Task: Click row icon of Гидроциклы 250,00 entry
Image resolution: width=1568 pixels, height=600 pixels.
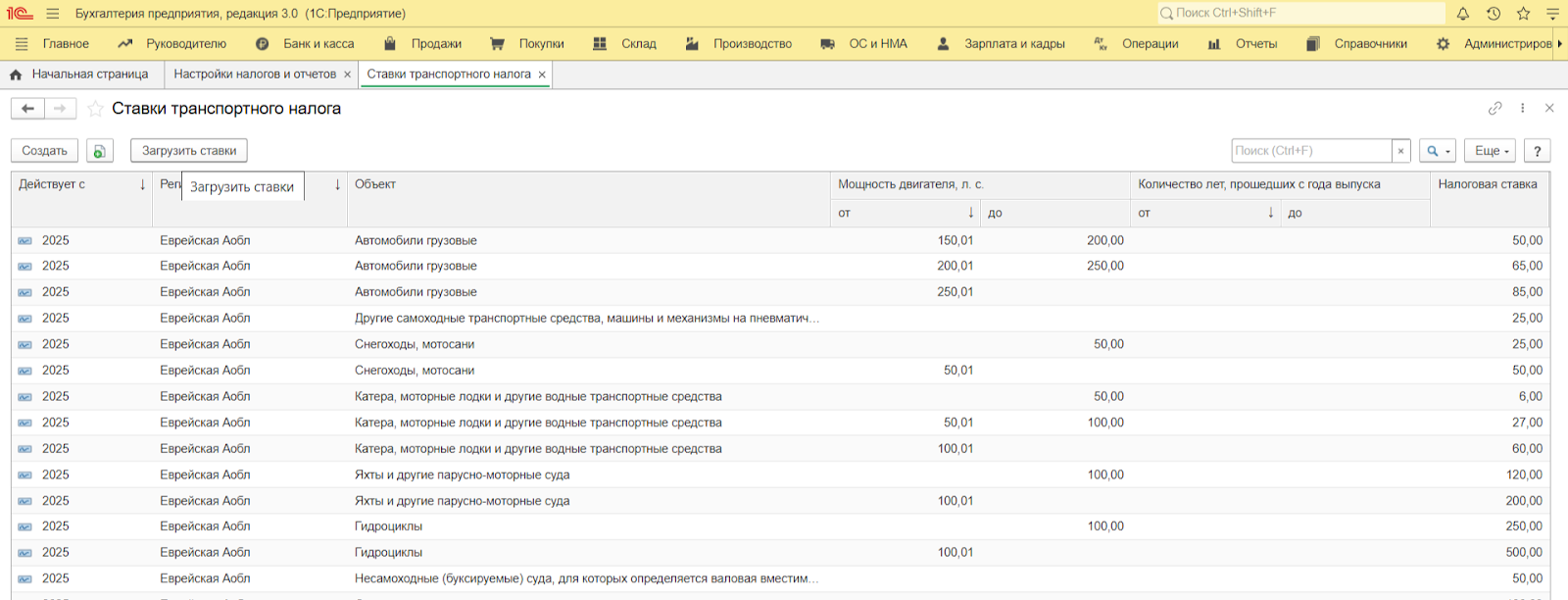Action: [24, 526]
